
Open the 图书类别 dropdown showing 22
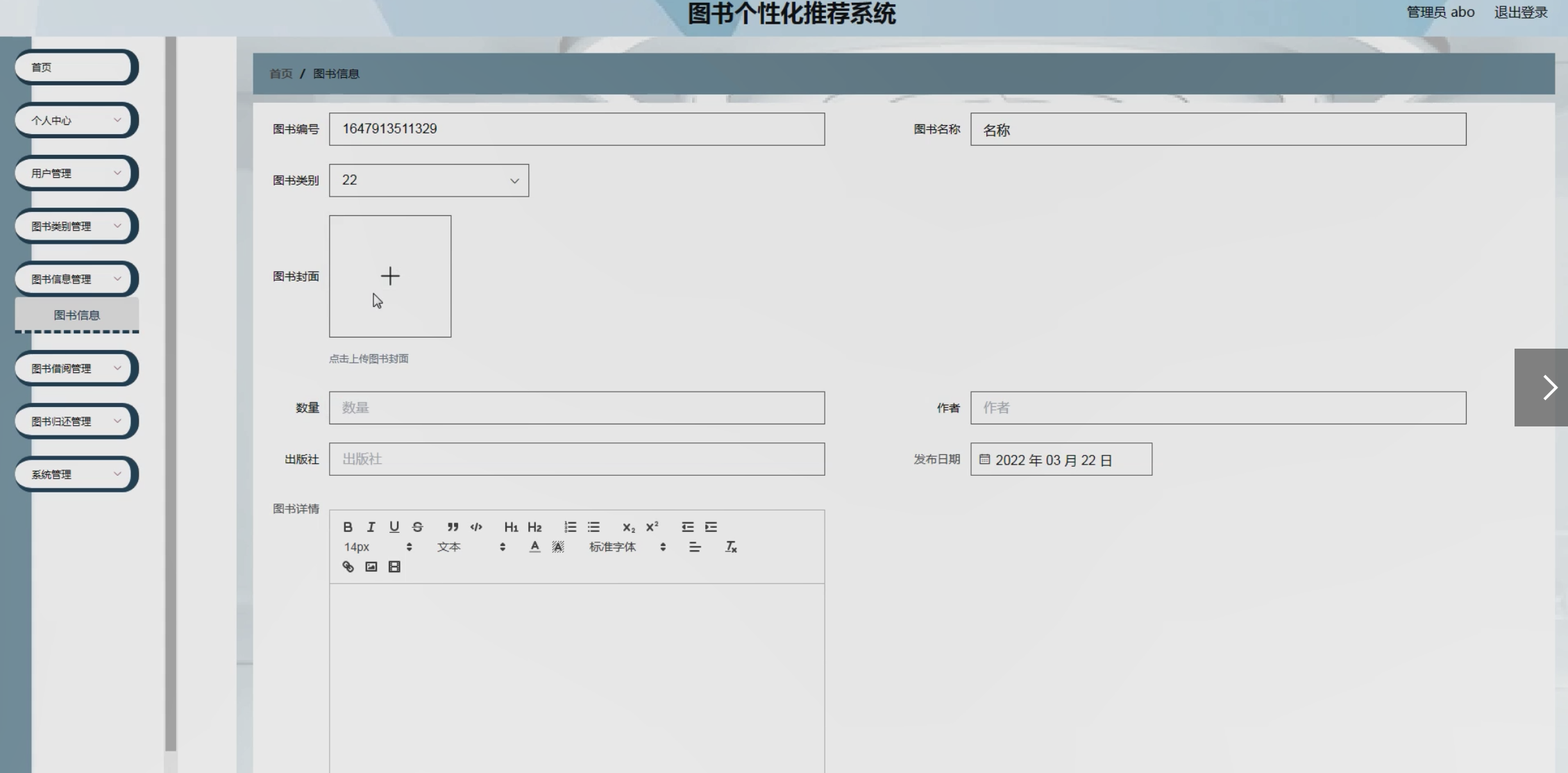428,181
